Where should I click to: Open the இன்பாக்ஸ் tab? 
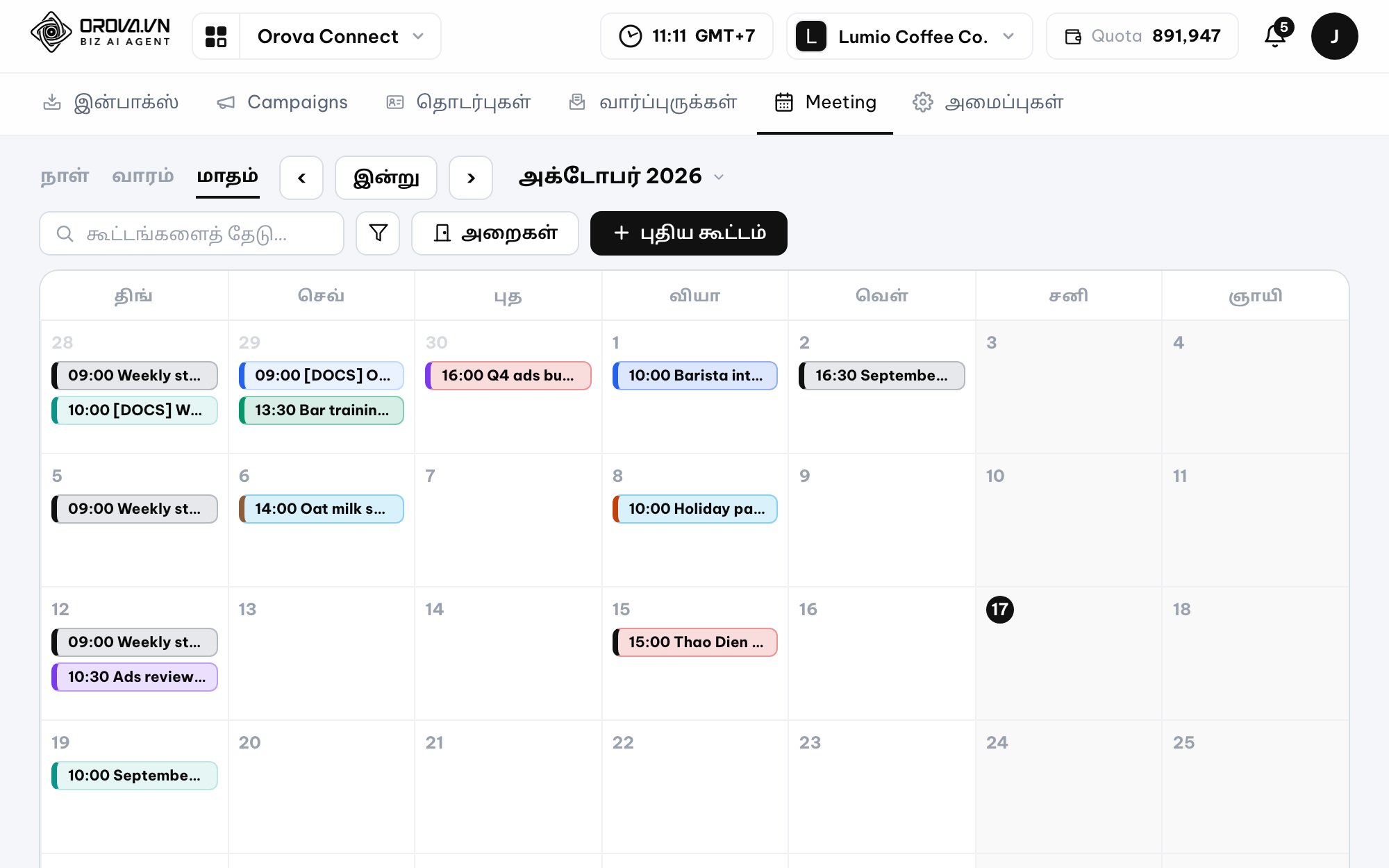111,103
